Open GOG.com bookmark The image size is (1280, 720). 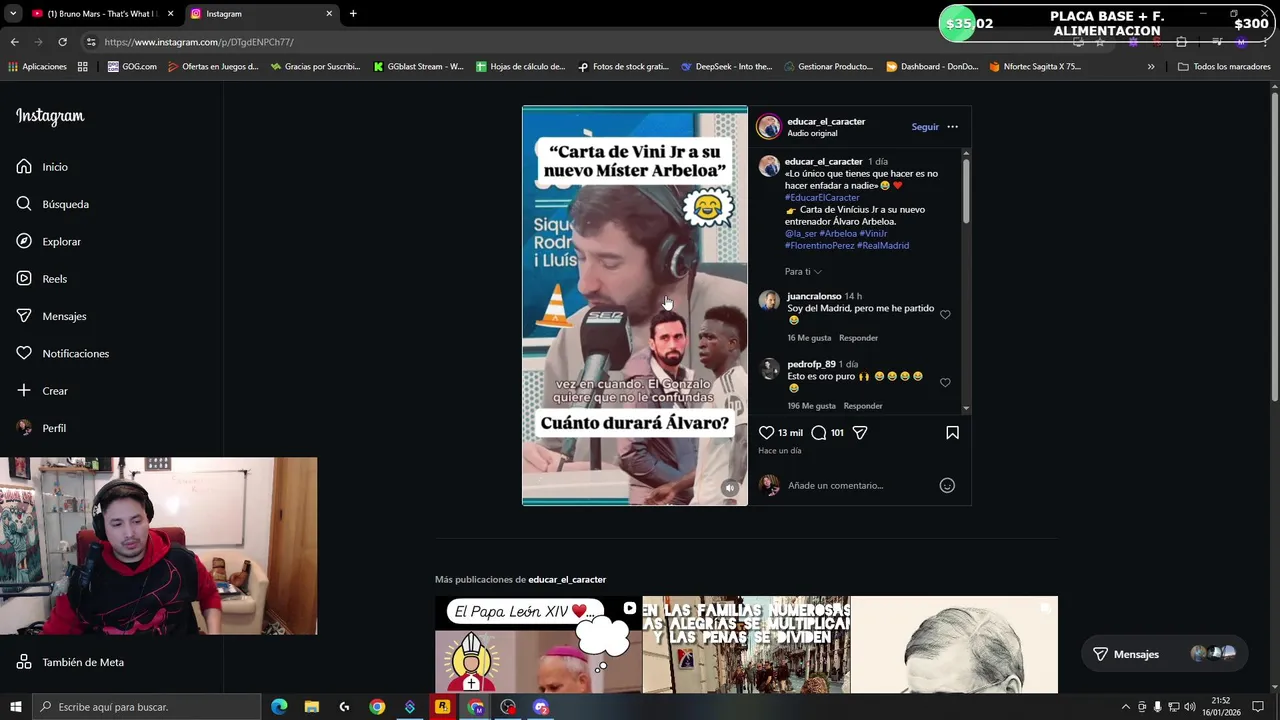pos(132,67)
